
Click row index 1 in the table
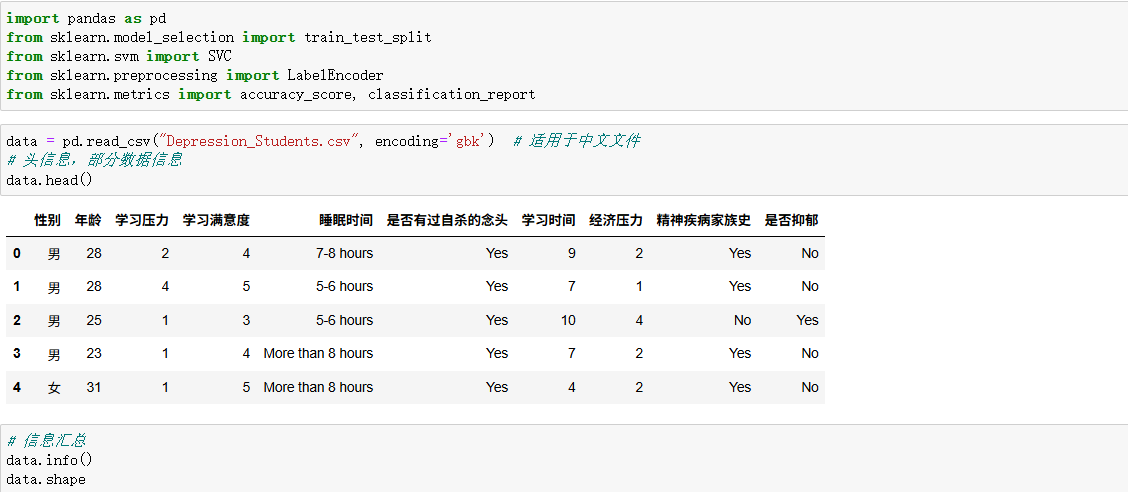point(17,286)
